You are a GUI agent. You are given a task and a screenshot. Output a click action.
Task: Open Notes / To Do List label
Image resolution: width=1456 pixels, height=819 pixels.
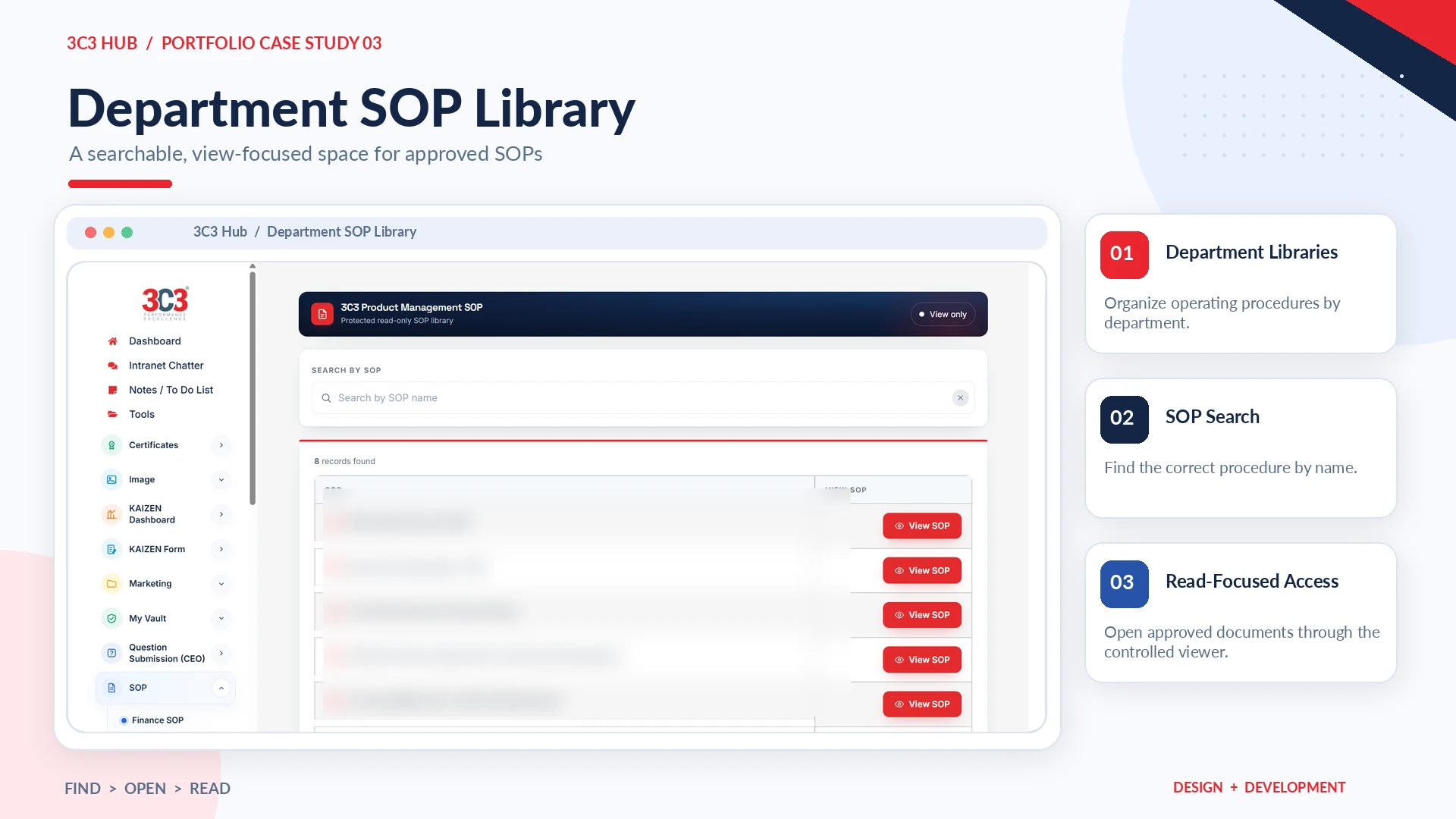[x=171, y=390]
